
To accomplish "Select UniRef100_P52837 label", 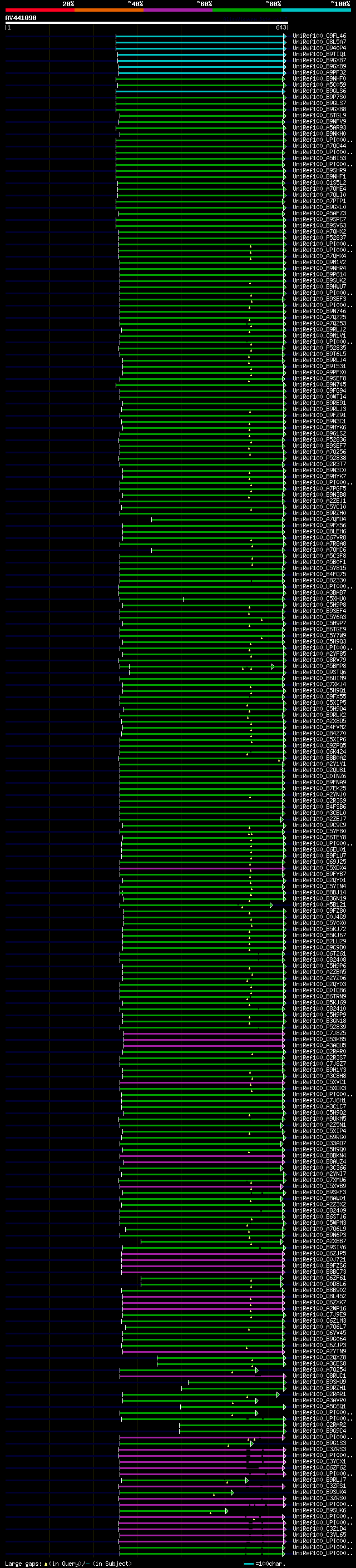I will 319,238.
